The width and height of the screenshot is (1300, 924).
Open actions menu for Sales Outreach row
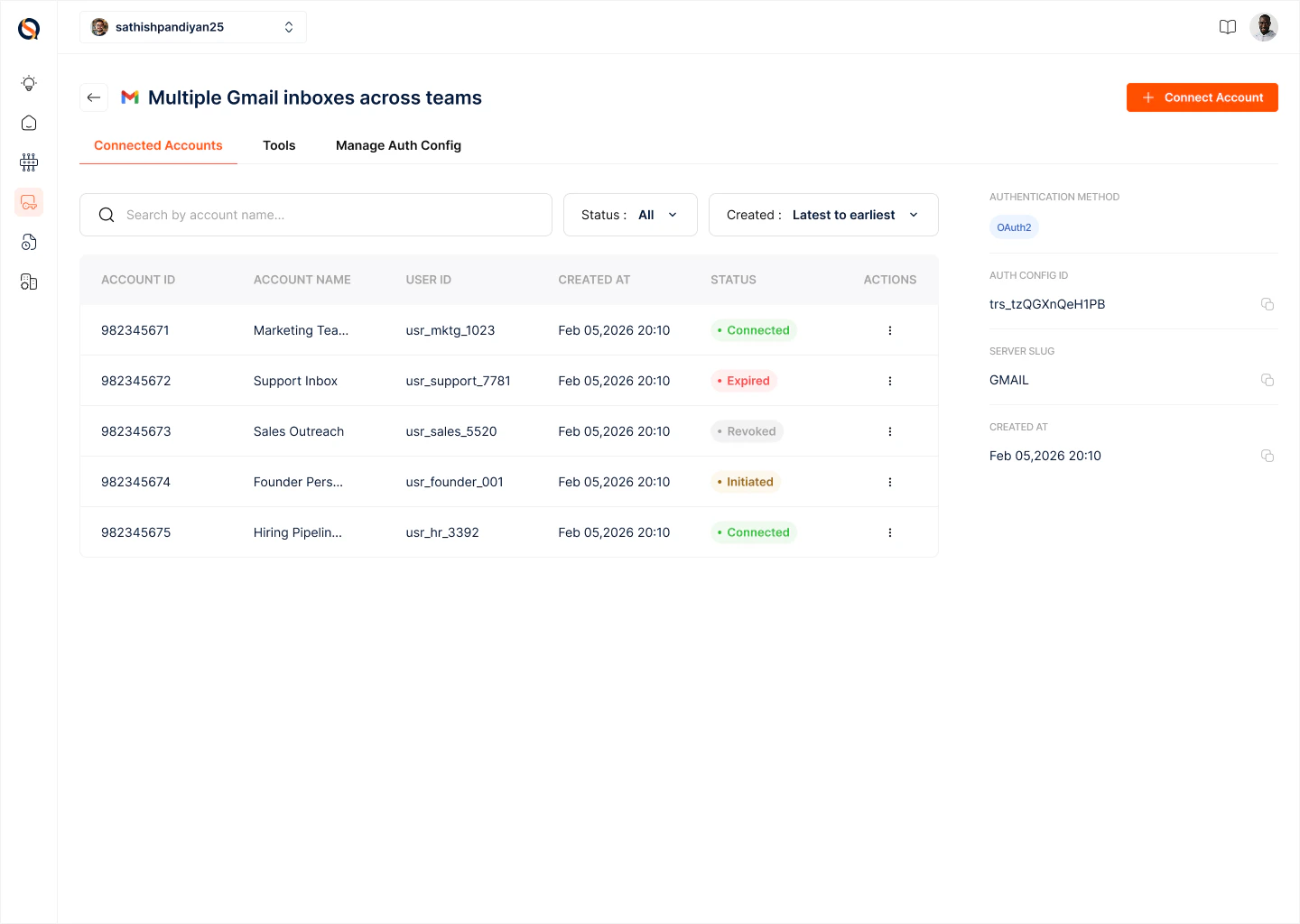point(890,431)
